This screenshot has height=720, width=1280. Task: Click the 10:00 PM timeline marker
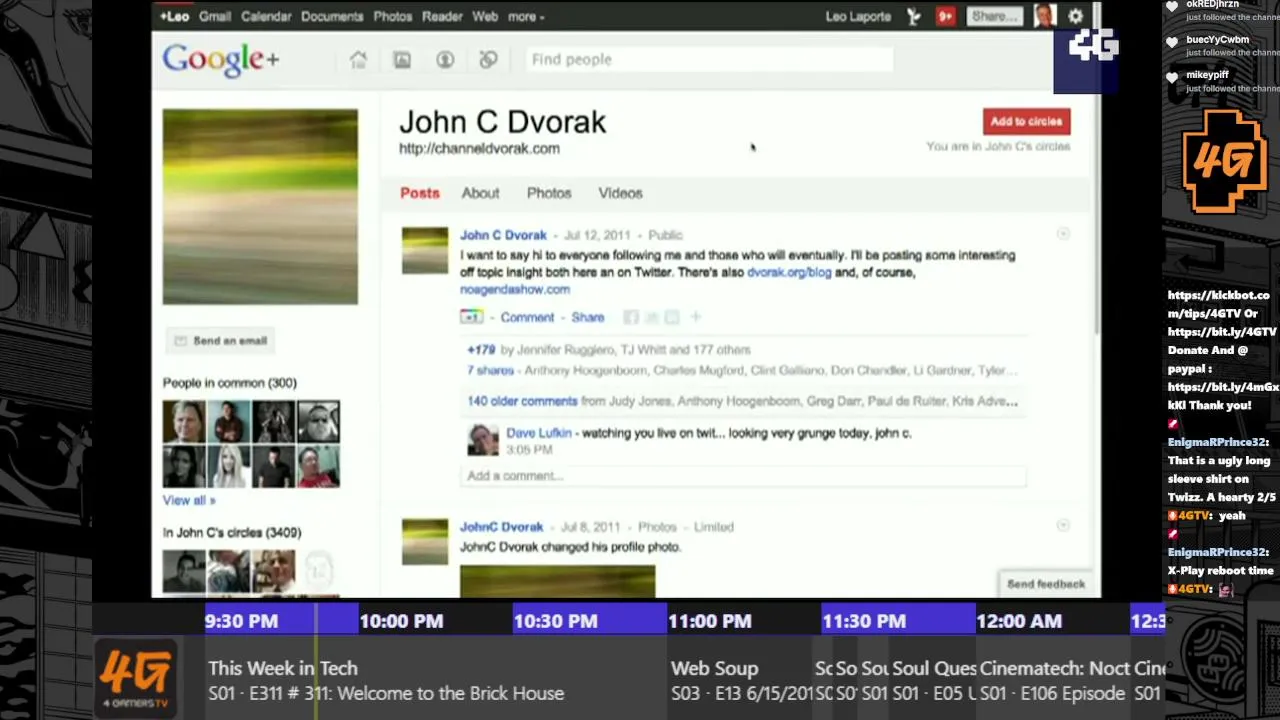point(401,621)
